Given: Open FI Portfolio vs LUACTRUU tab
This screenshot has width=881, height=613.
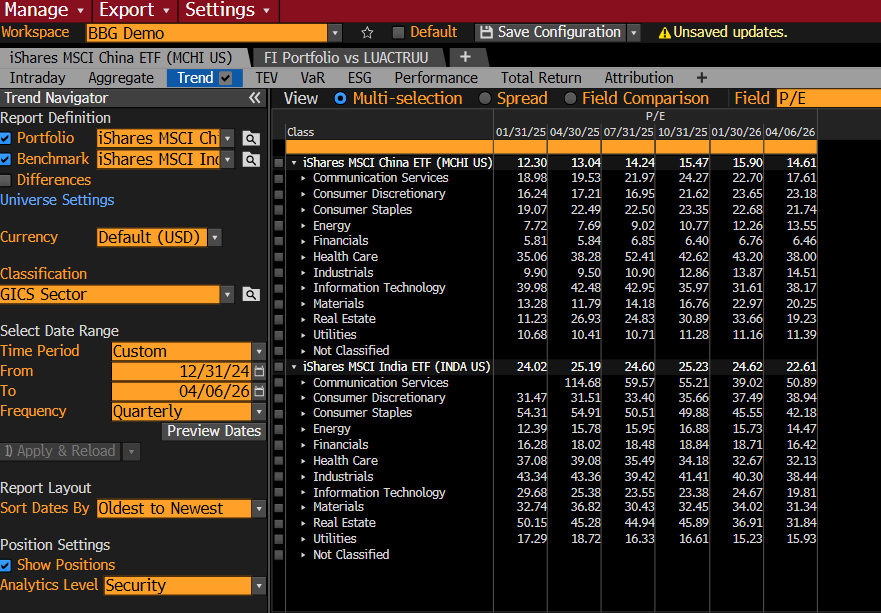Looking at the screenshot, I should [346, 58].
